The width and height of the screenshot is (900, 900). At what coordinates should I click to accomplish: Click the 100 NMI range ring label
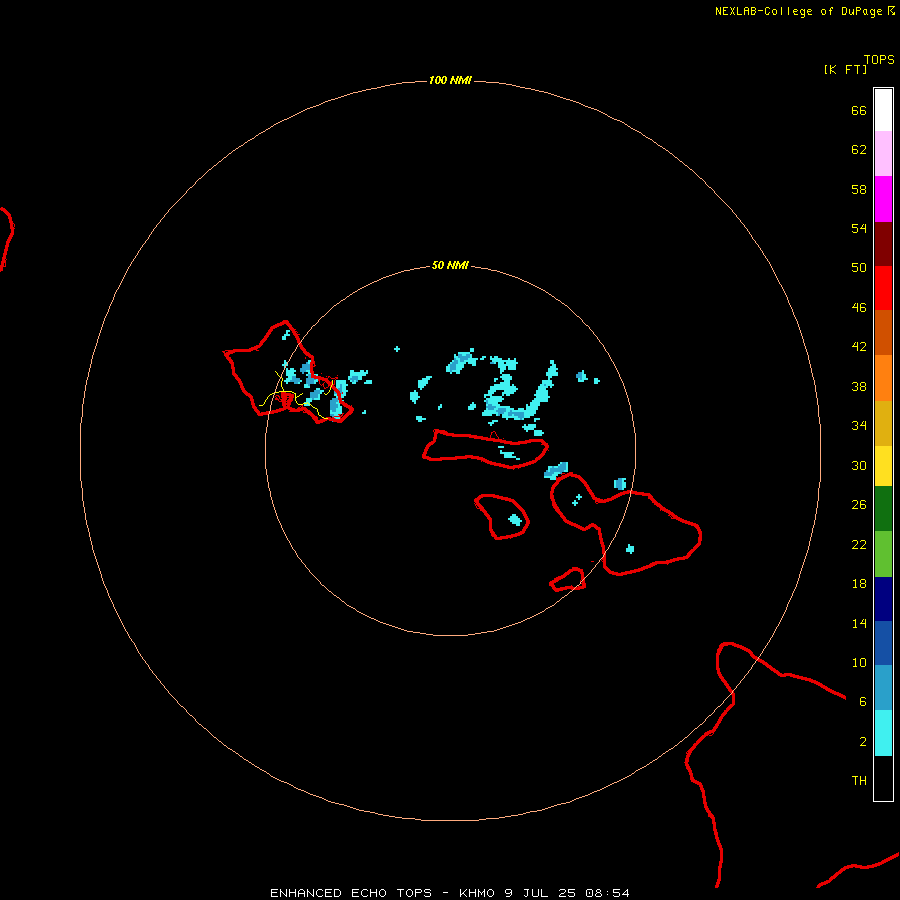450,80
